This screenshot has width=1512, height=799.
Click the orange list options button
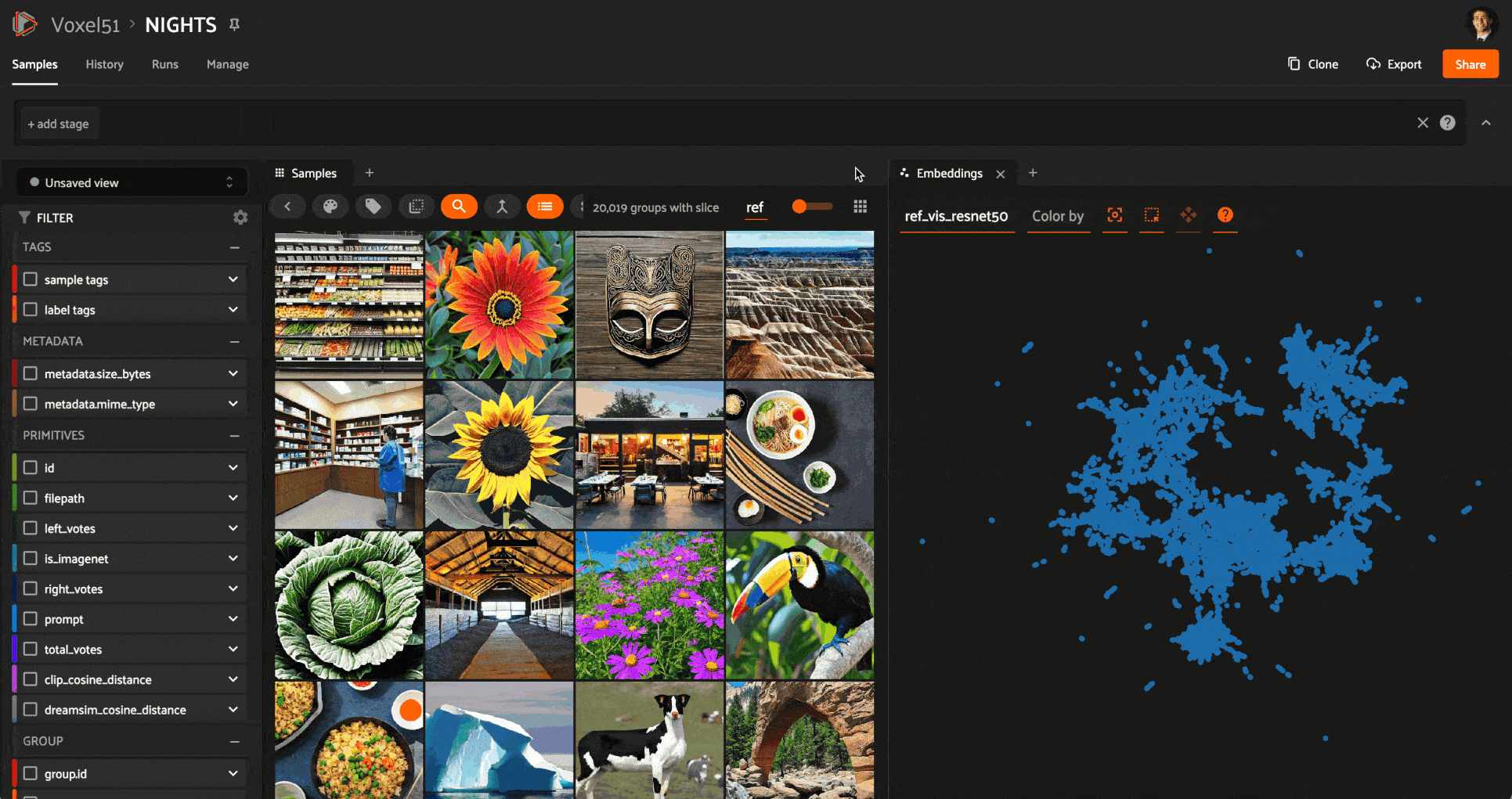(545, 207)
